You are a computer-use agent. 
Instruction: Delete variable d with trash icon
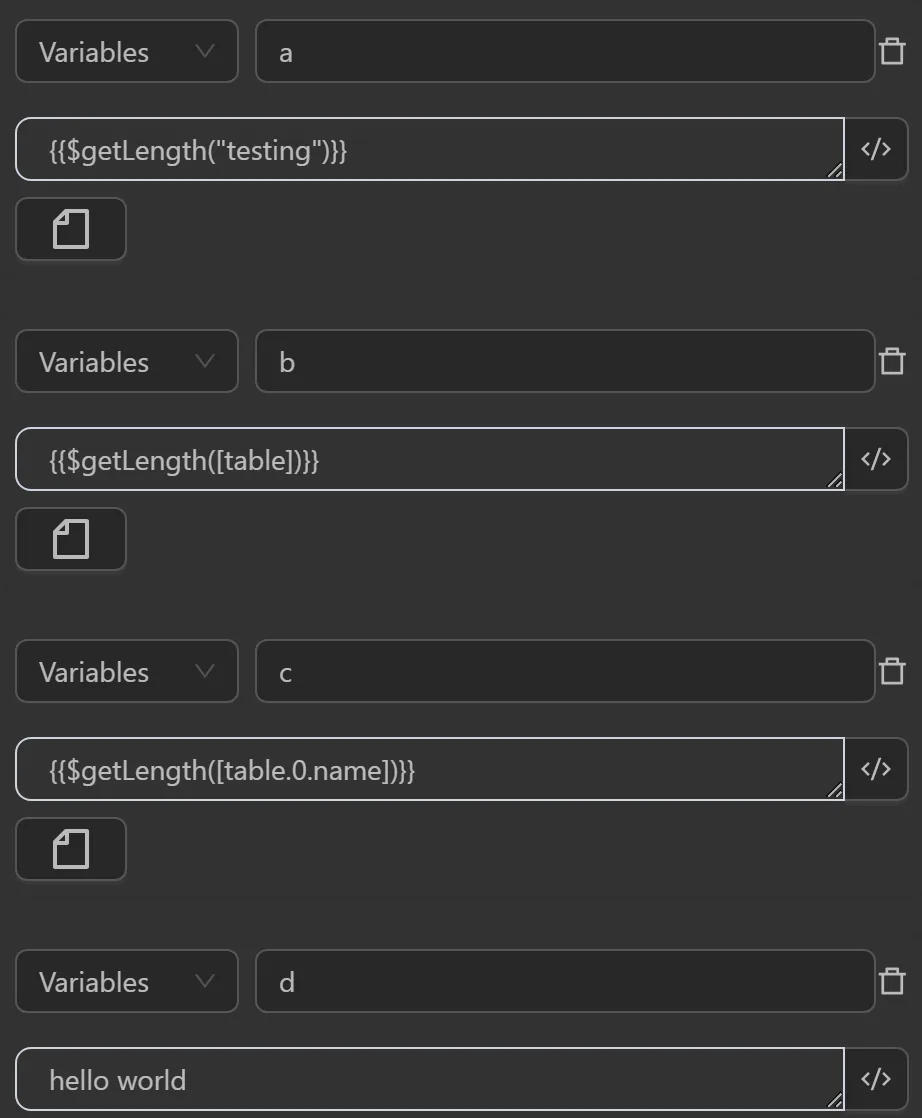(892, 981)
